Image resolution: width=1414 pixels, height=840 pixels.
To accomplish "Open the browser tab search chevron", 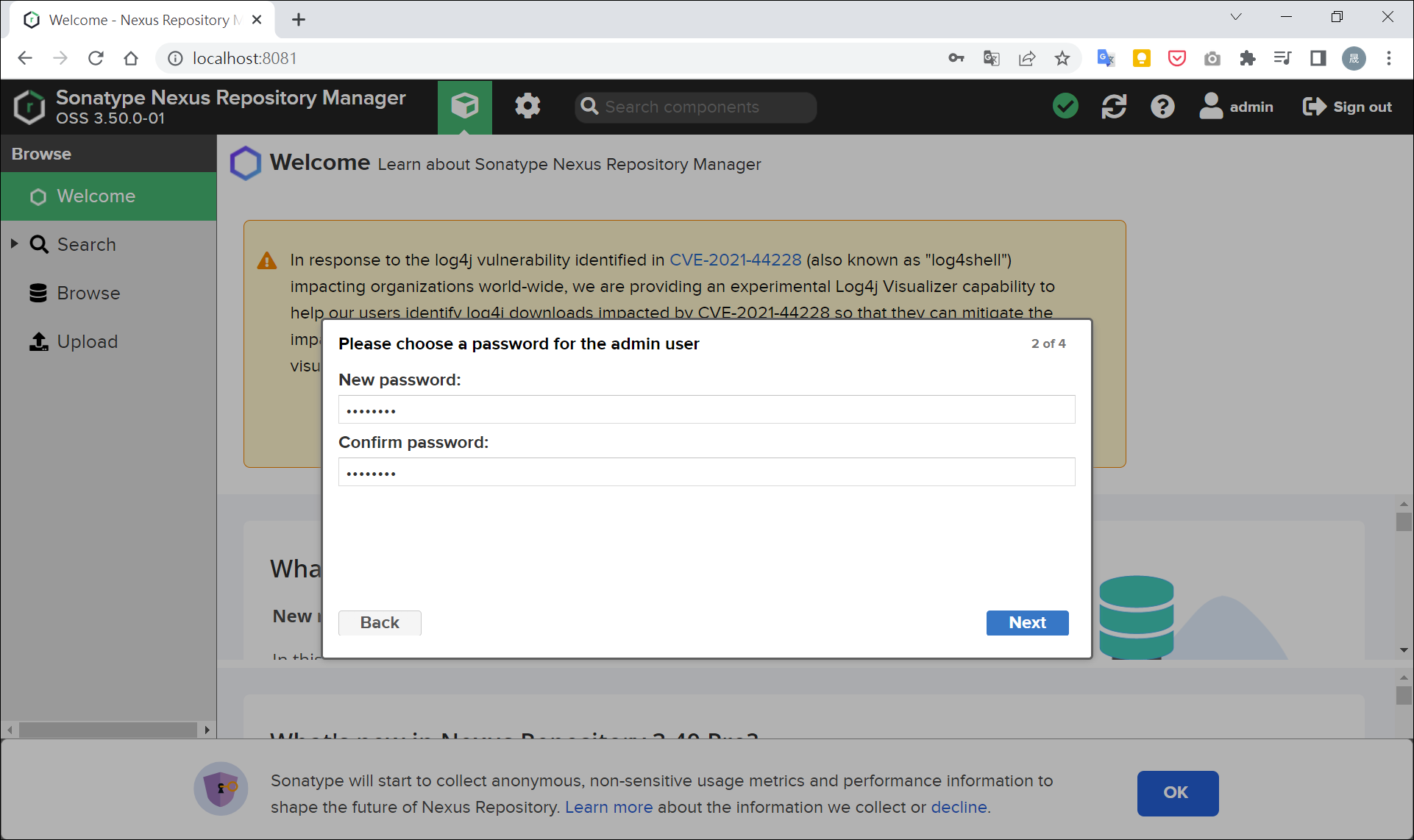I will point(1235,16).
